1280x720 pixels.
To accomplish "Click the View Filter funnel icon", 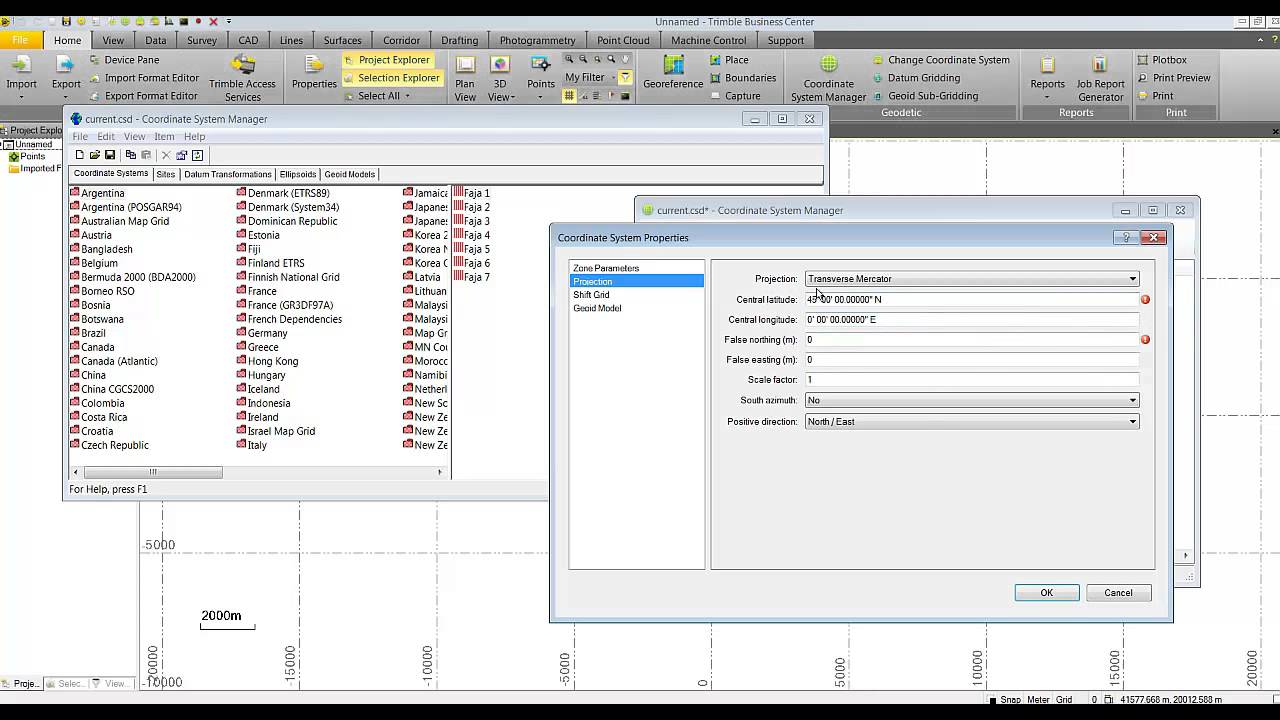I will [626, 77].
